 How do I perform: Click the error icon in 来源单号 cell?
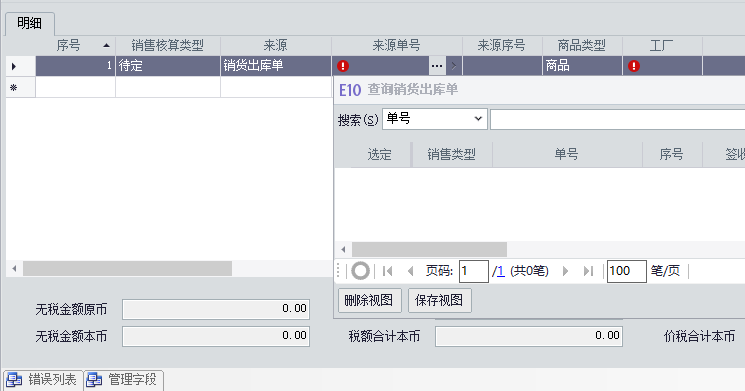coord(343,66)
